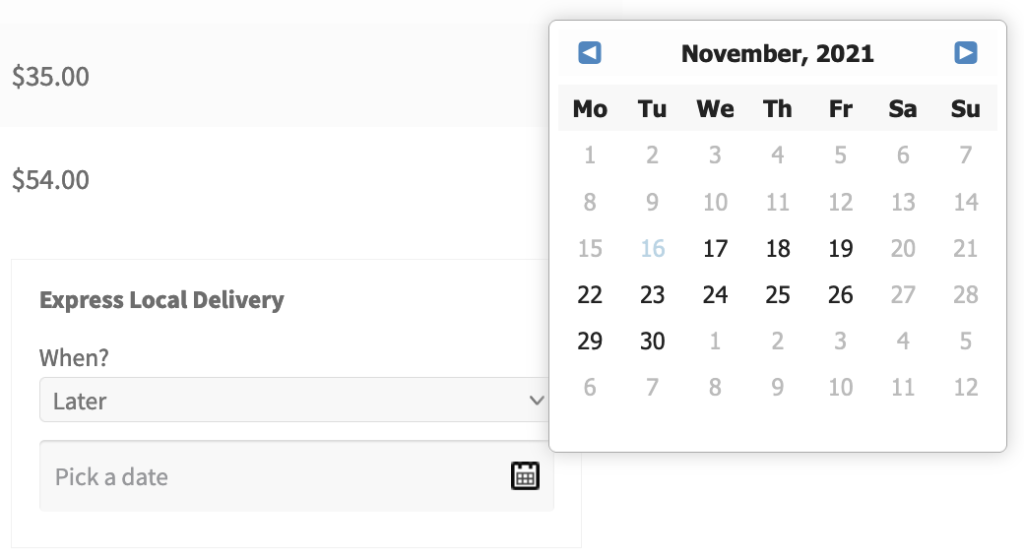
Task: Select November 17 in calendar
Action: click(715, 249)
